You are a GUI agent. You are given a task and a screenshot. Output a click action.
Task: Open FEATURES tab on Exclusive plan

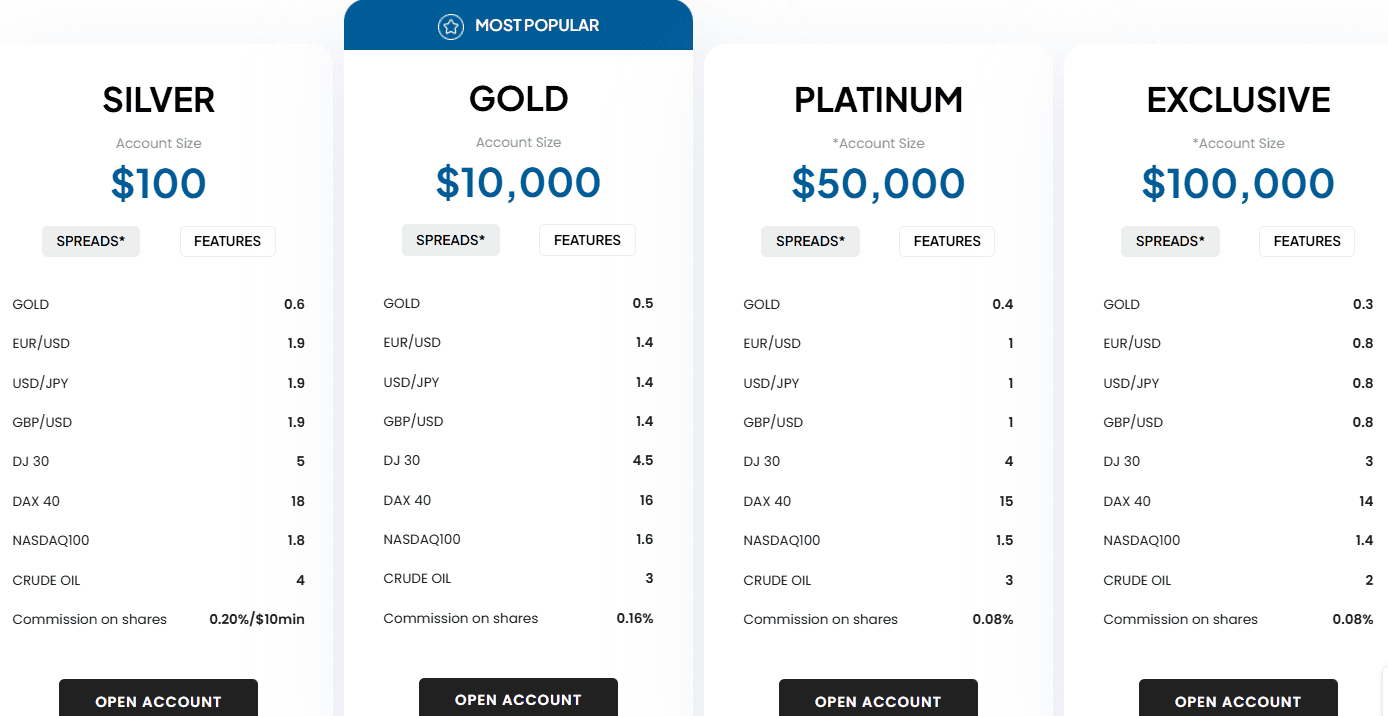(1306, 241)
